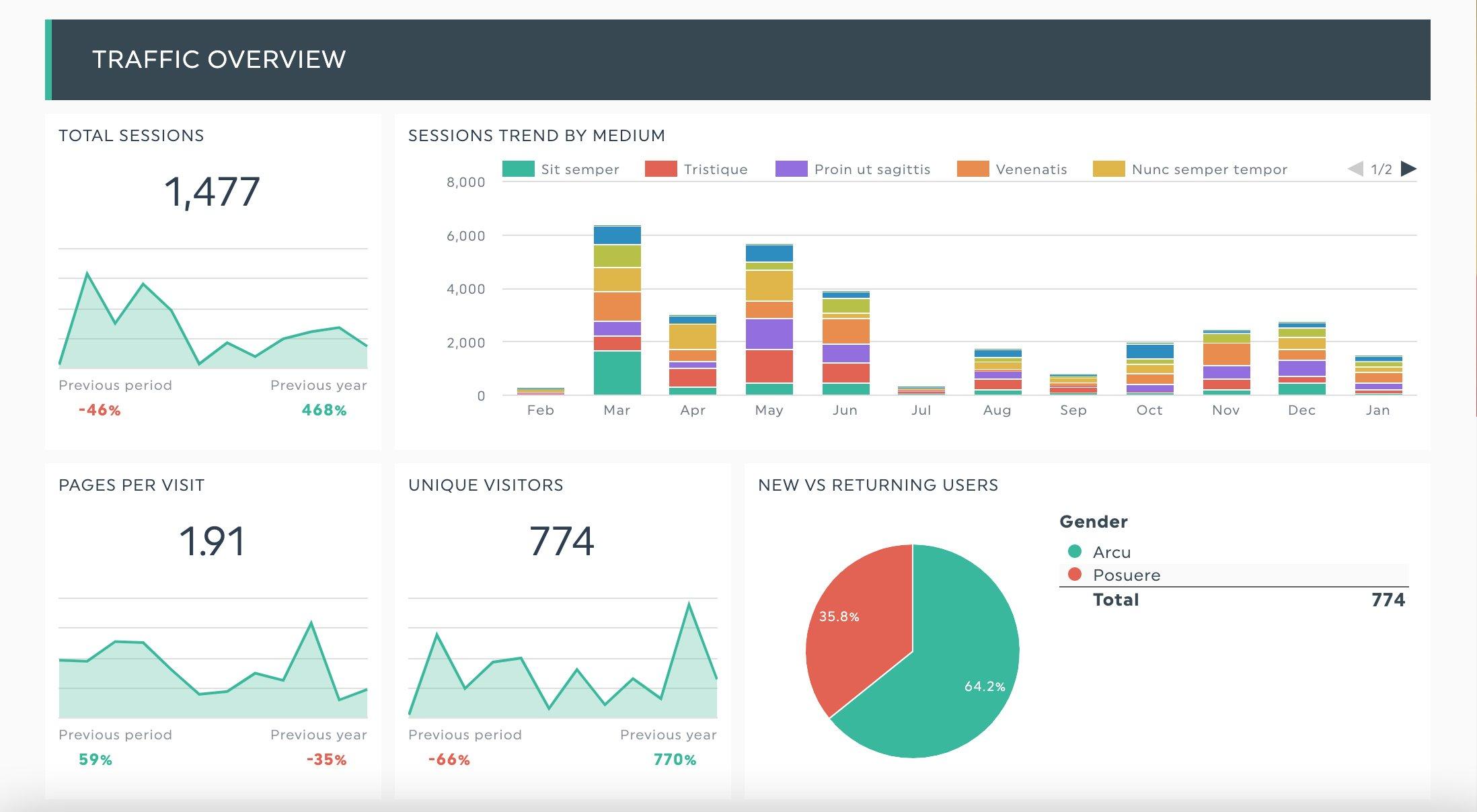Click the Arcu bullet in Gender legend
Image resolution: width=1477 pixels, height=812 pixels.
(x=1074, y=552)
